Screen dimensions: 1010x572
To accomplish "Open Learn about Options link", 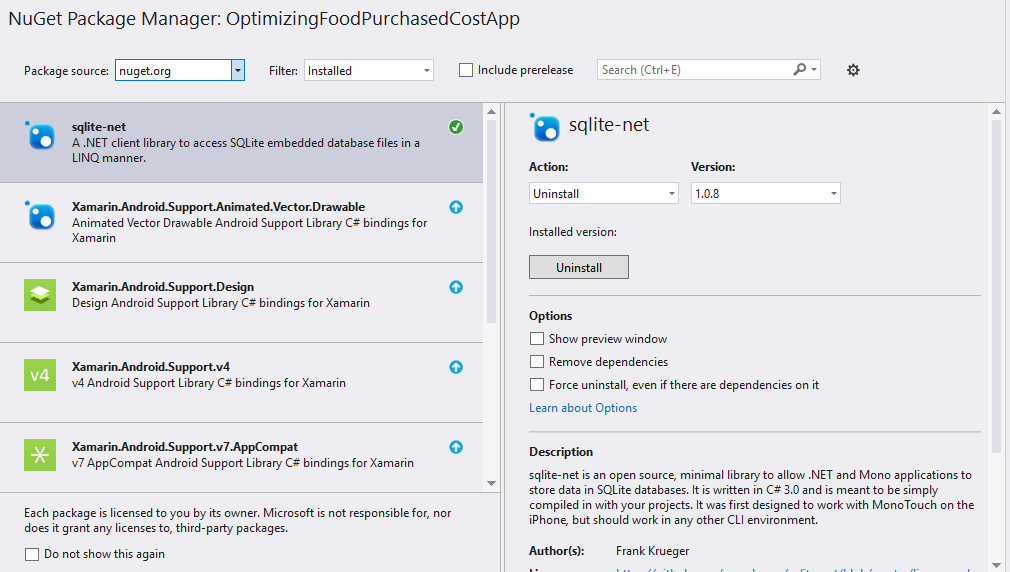I will [x=583, y=408].
